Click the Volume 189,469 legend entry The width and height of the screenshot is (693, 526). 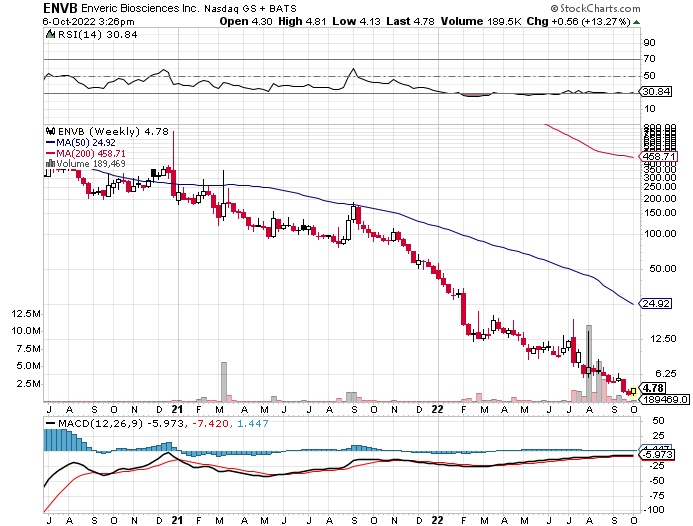pyautogui.click(x=91, y=164)
